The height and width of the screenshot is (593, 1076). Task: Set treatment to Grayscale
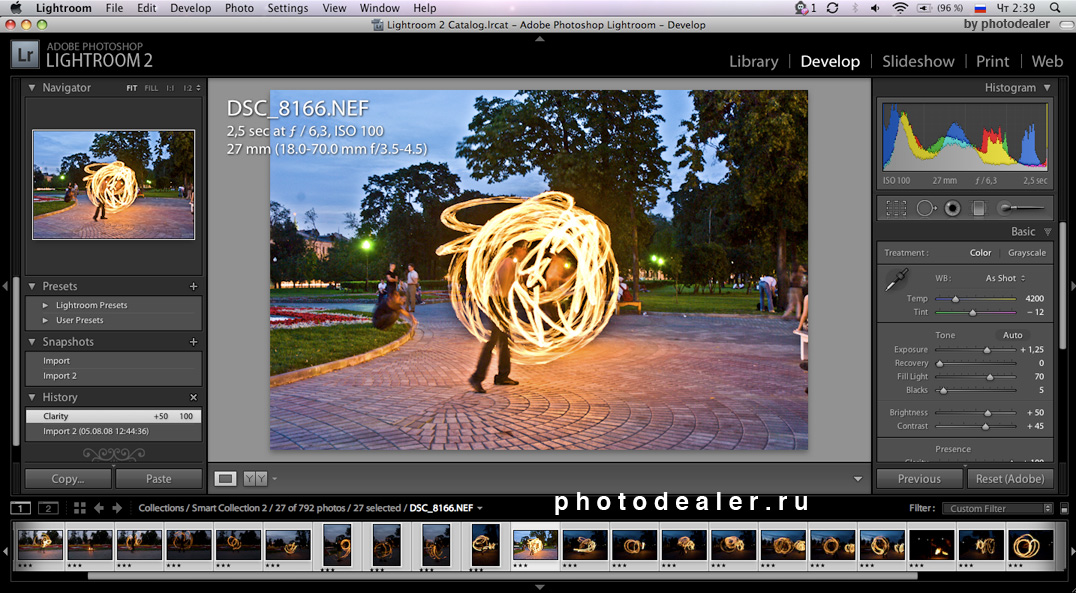click(1027, 253)
